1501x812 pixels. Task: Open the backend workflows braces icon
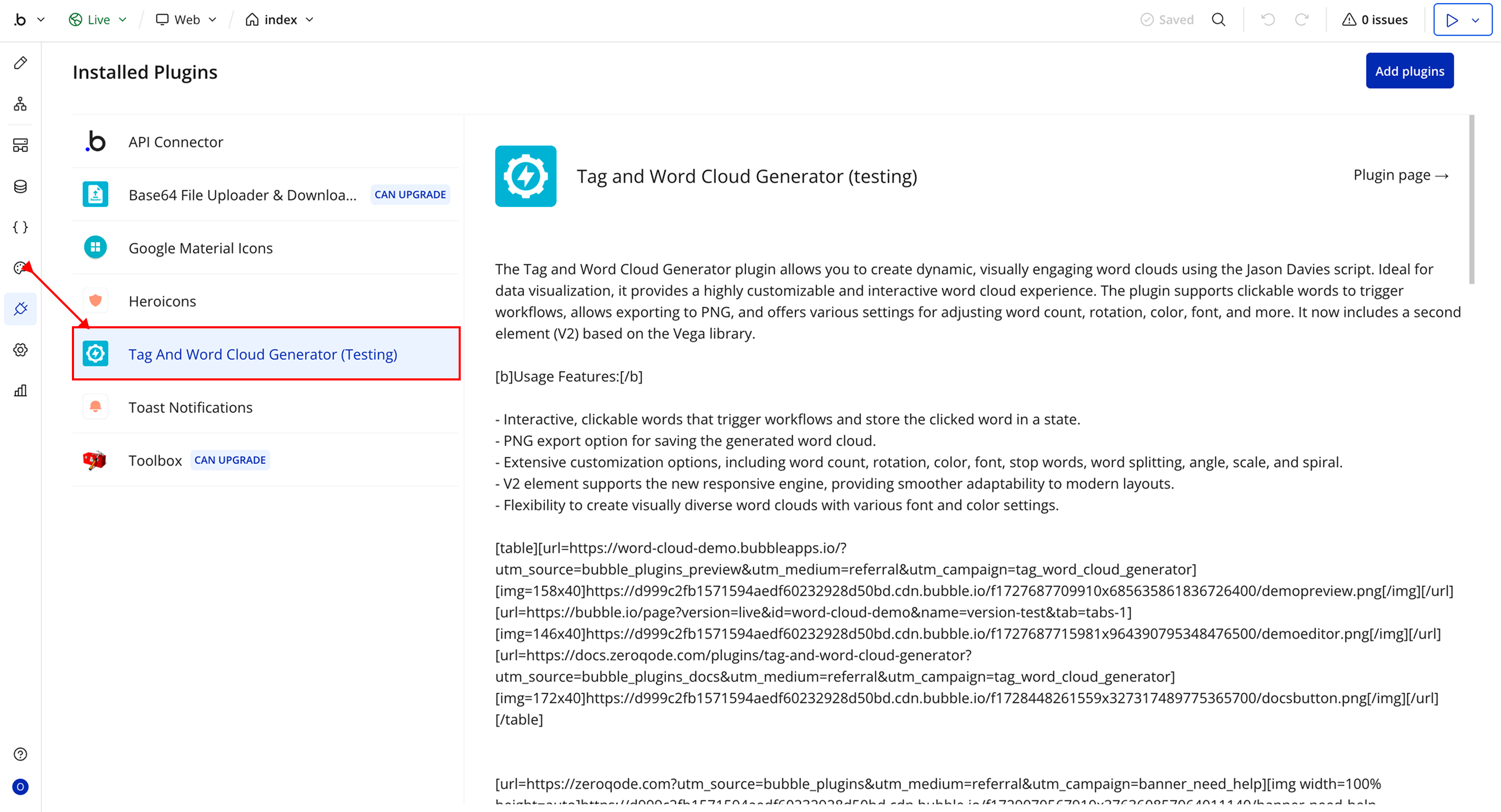(x=20, y=227)
